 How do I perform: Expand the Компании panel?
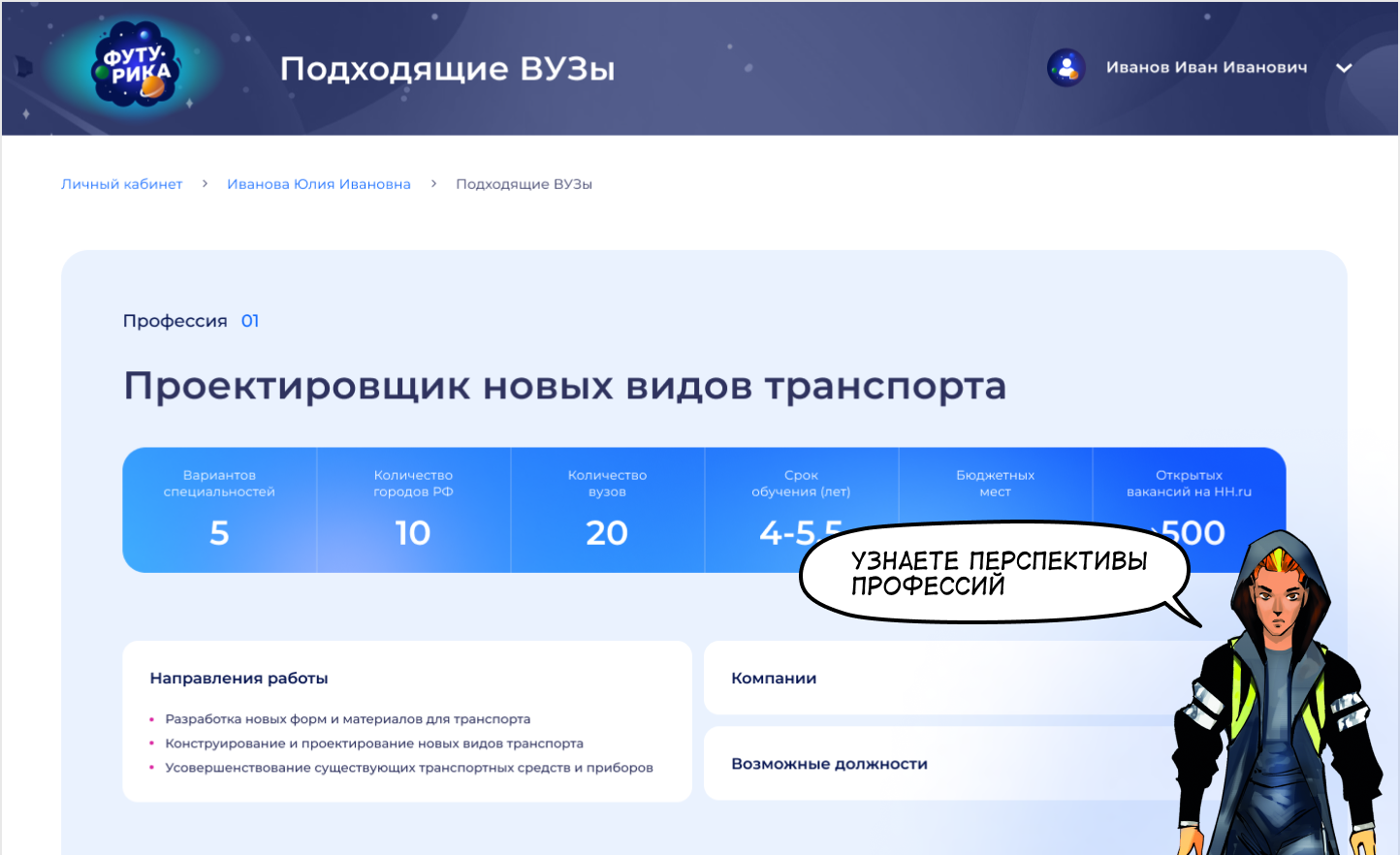pos(774,678)
